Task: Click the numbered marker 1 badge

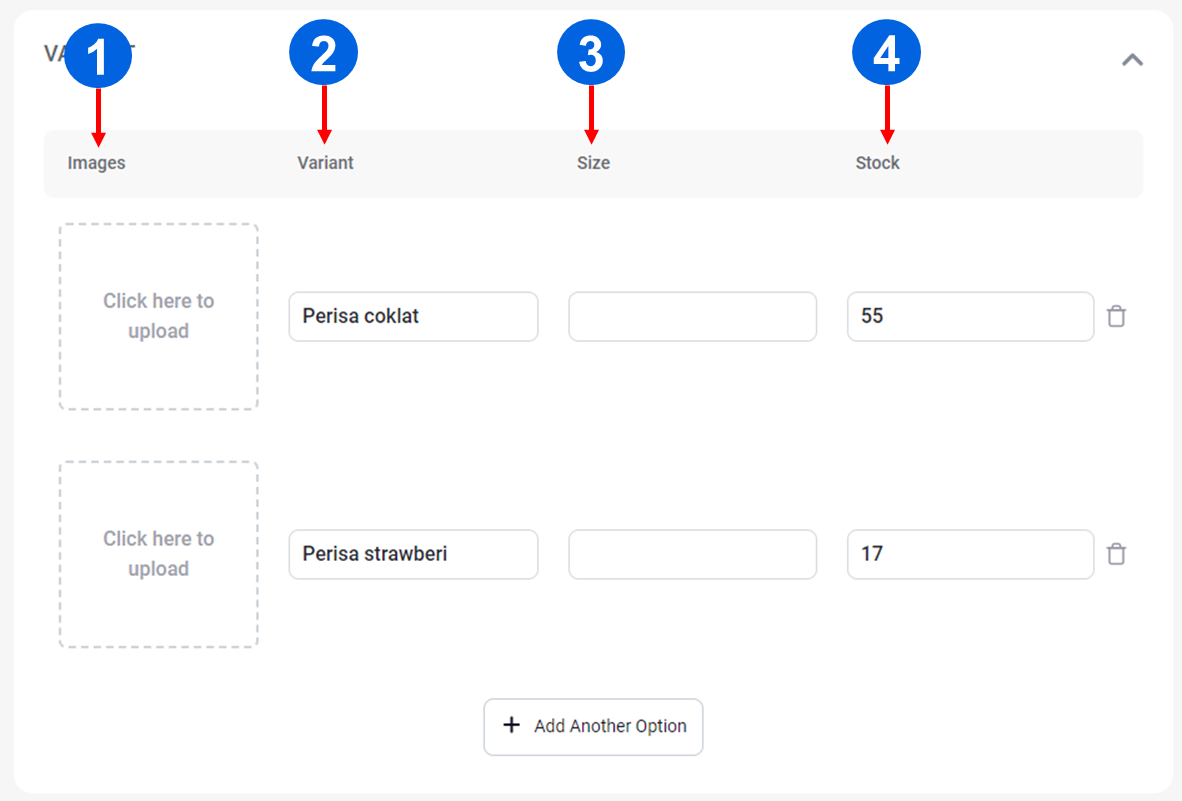Action: [x=98, y=54]
